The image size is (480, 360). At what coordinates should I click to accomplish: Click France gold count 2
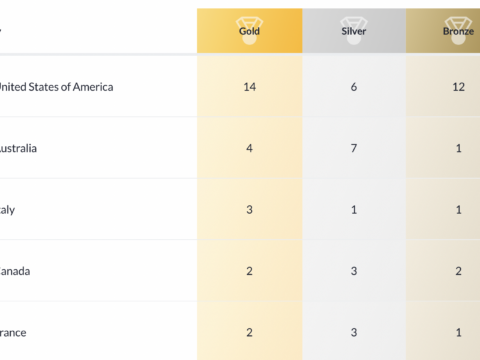249,333
